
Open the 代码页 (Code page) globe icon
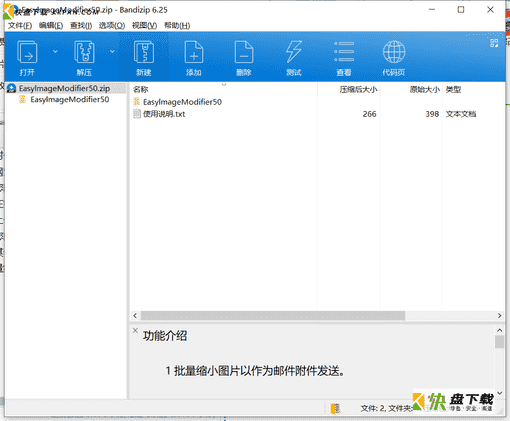(394, 52)
